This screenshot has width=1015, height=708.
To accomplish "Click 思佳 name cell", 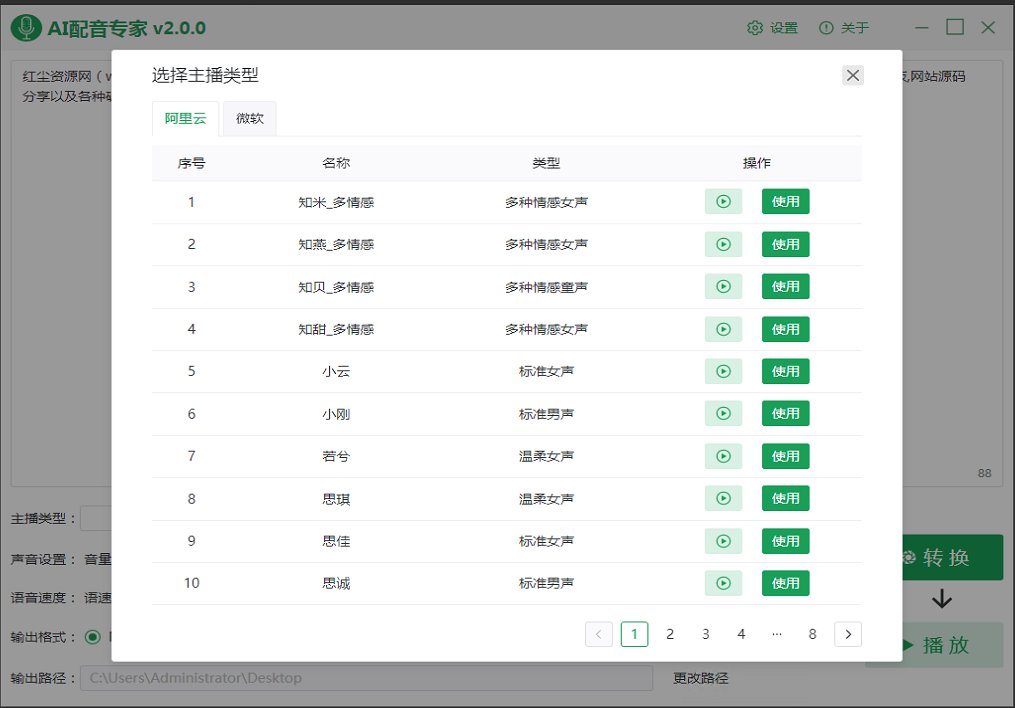I will (x=336, y=541).
